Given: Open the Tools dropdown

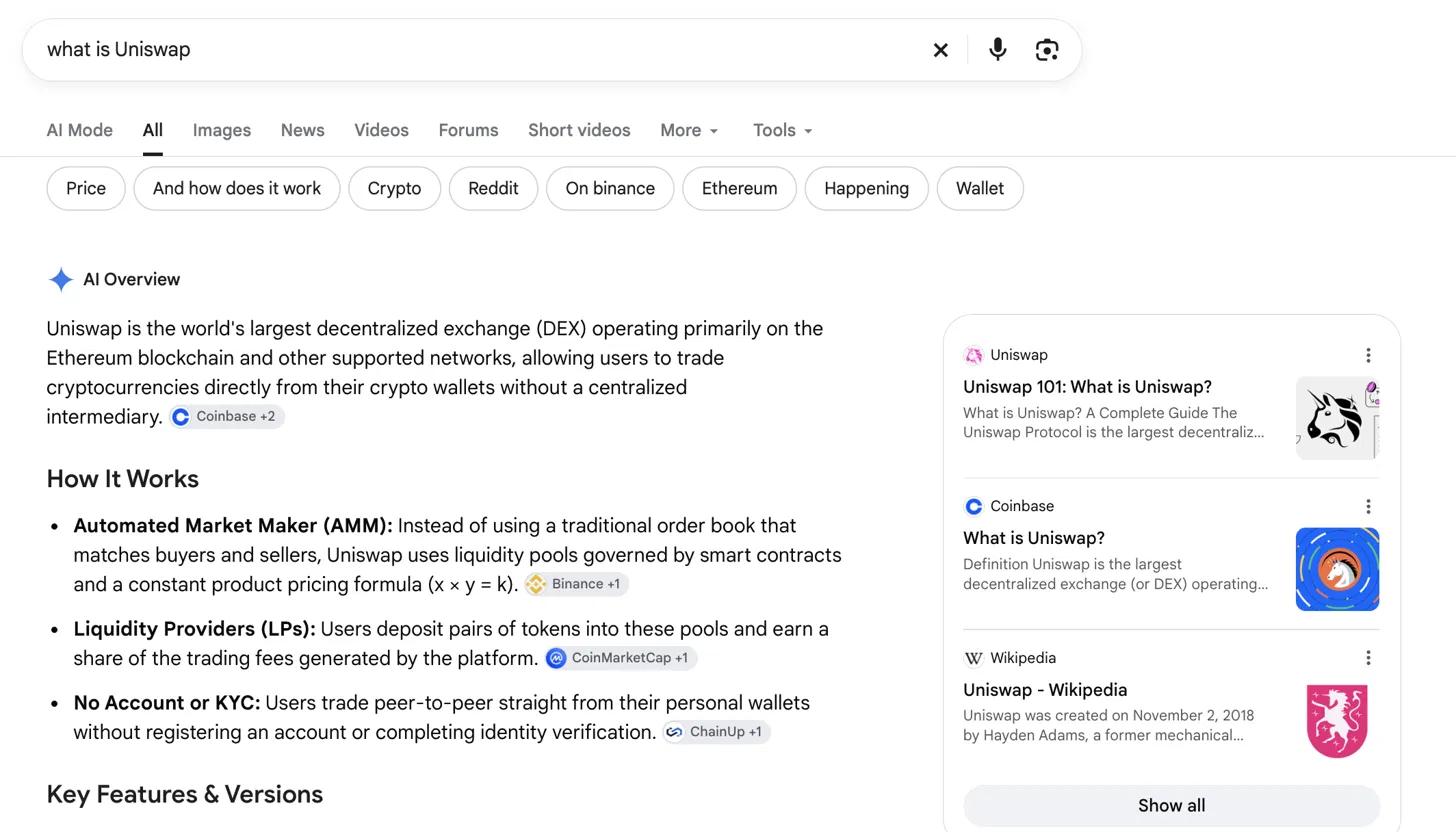Looking at the screenshot, I should click(x=783, y=131).
